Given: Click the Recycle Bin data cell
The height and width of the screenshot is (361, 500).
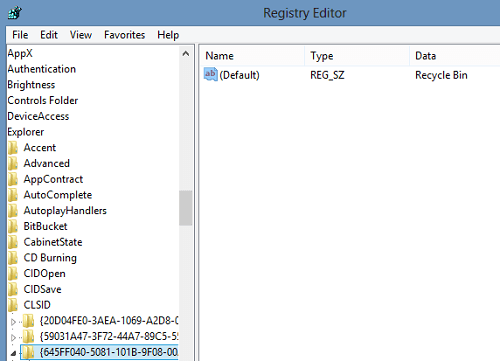Looking at the screenshot, I should pos(441,75).
